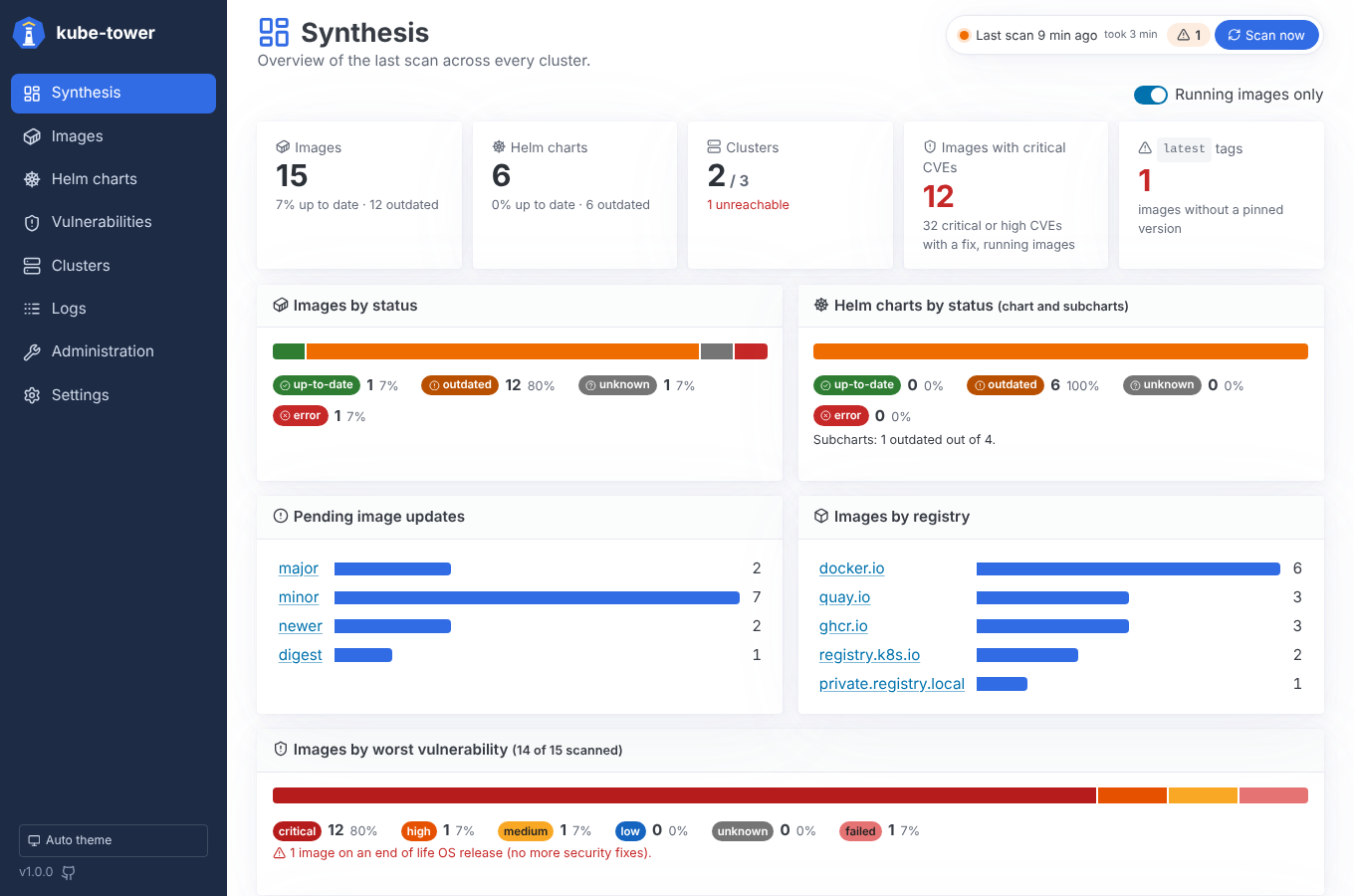Toggle the Running images only switch

(x=1151, y=95)
